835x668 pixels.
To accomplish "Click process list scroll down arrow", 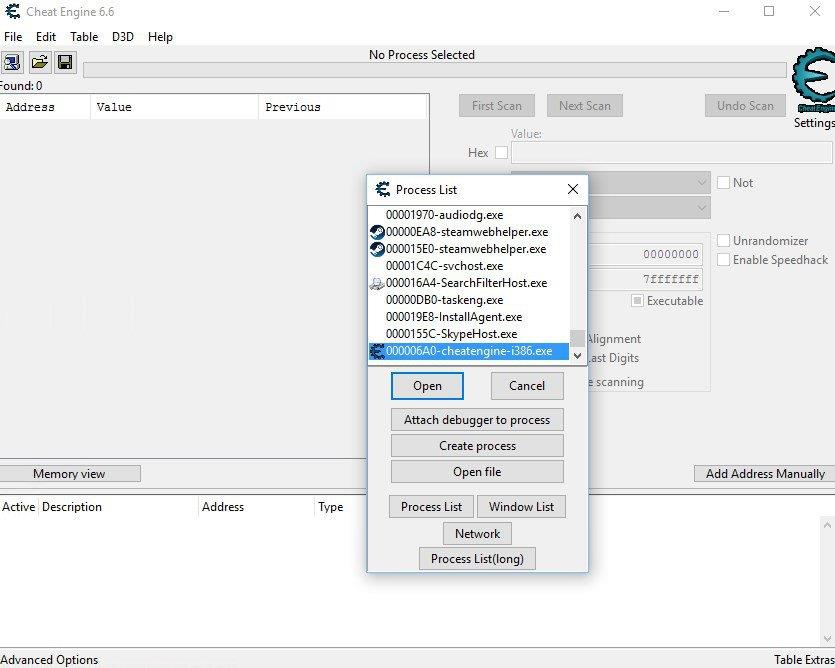I will click(577, 356).
